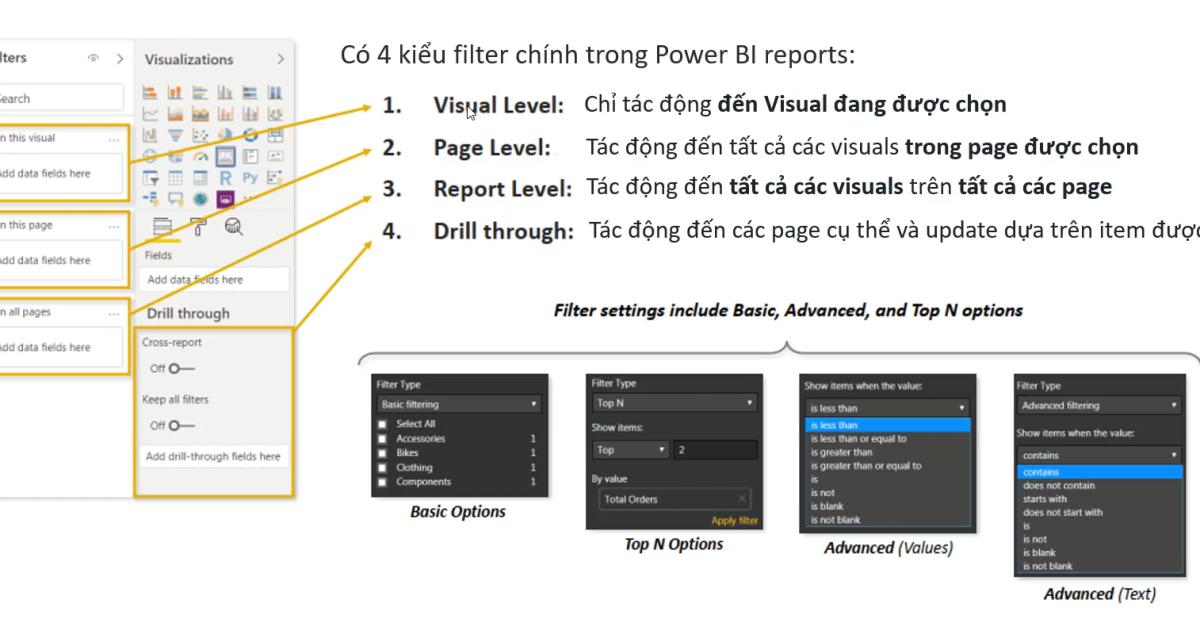Viewport: 1200px width, 630px height.
Task: Insert the purple Power Apps visual
Action: (225, 199)
